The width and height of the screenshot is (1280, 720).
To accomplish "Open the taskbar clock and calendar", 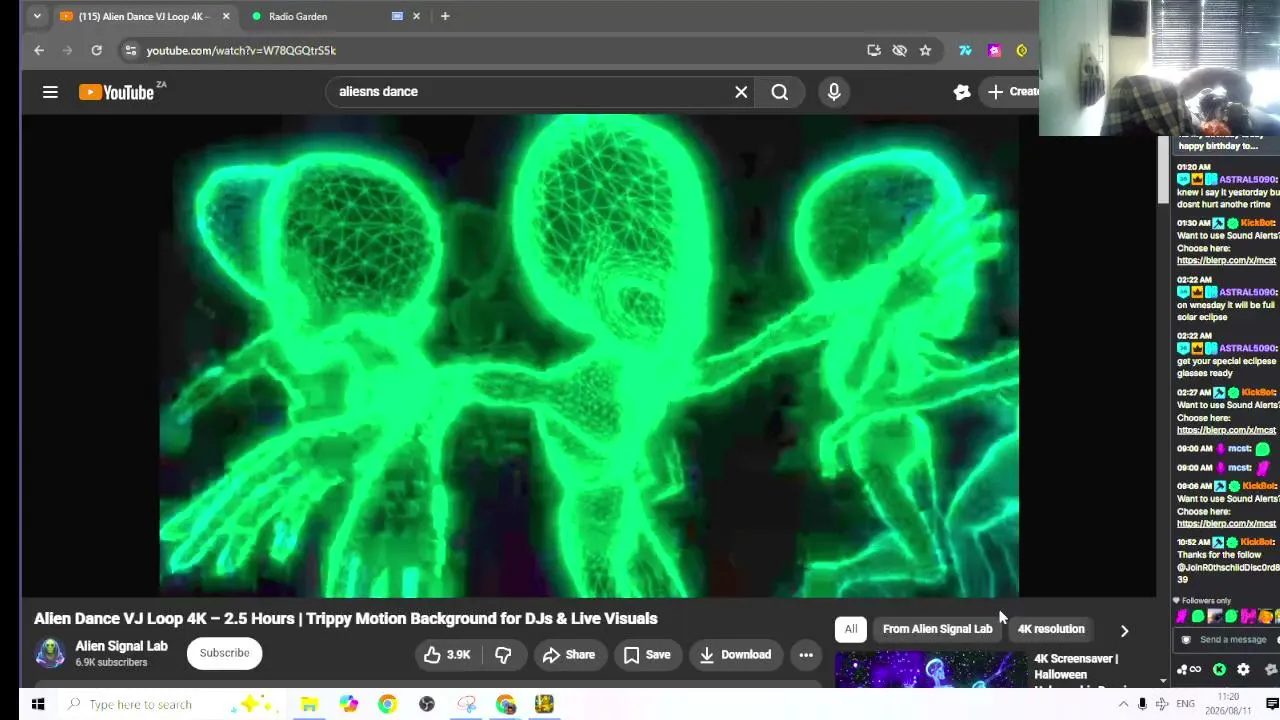I will 1230,704.
